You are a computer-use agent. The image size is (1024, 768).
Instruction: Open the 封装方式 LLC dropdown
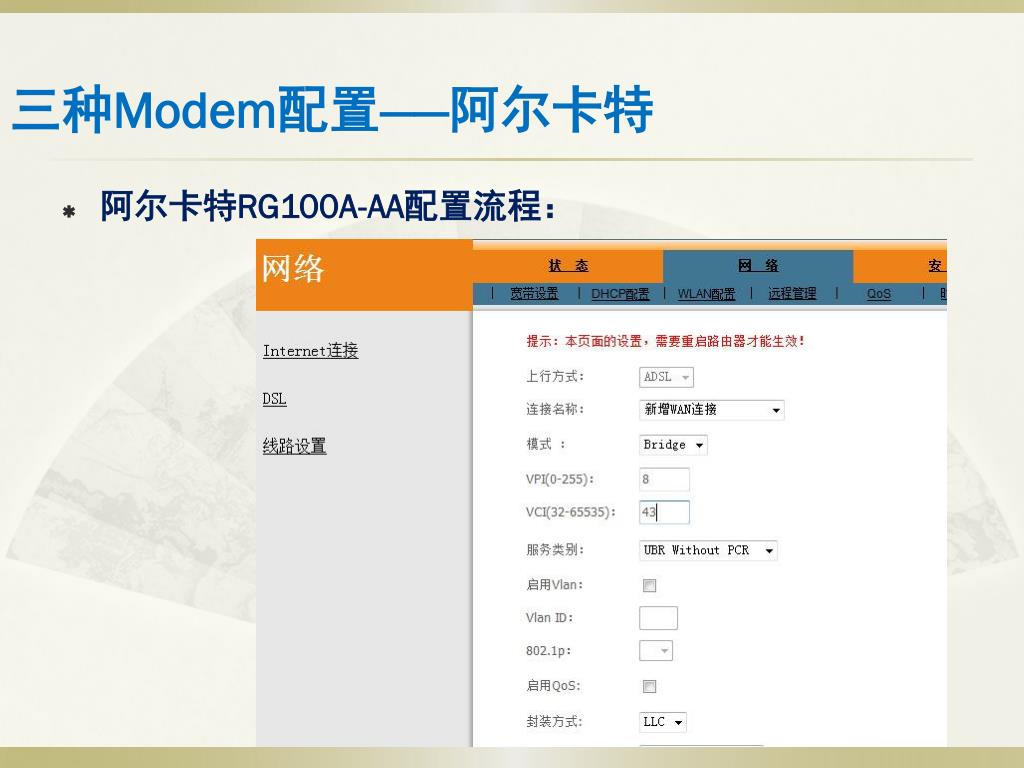(x=662, y=722)
